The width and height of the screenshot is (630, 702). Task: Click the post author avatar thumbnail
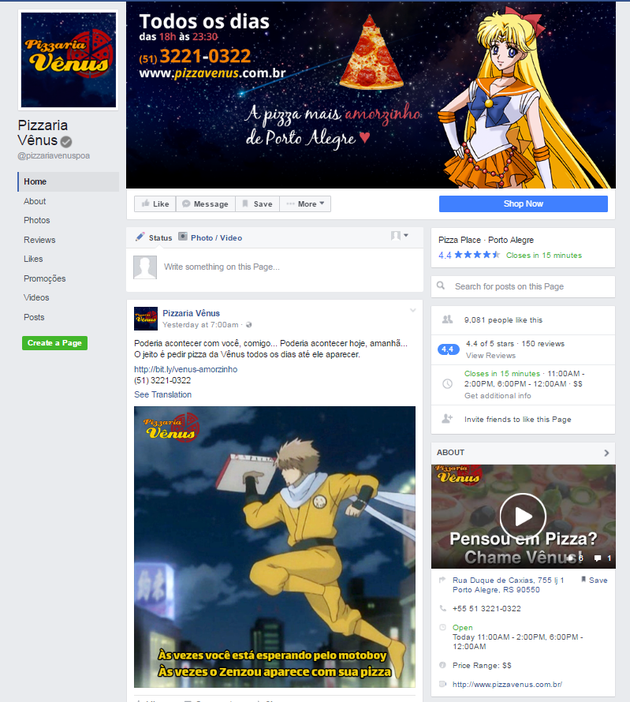coord(146,318)
